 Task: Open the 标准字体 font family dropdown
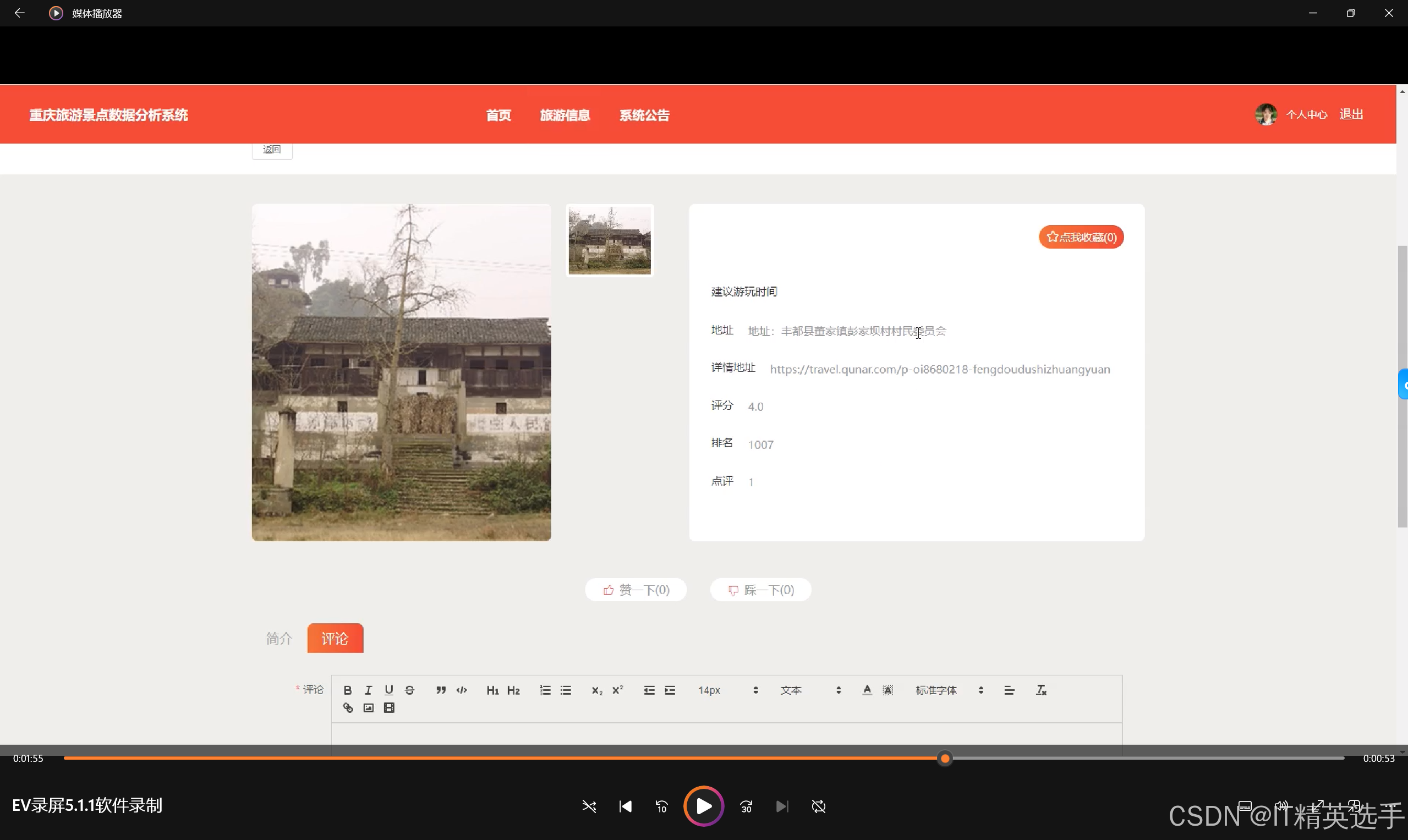pos(949,690)
